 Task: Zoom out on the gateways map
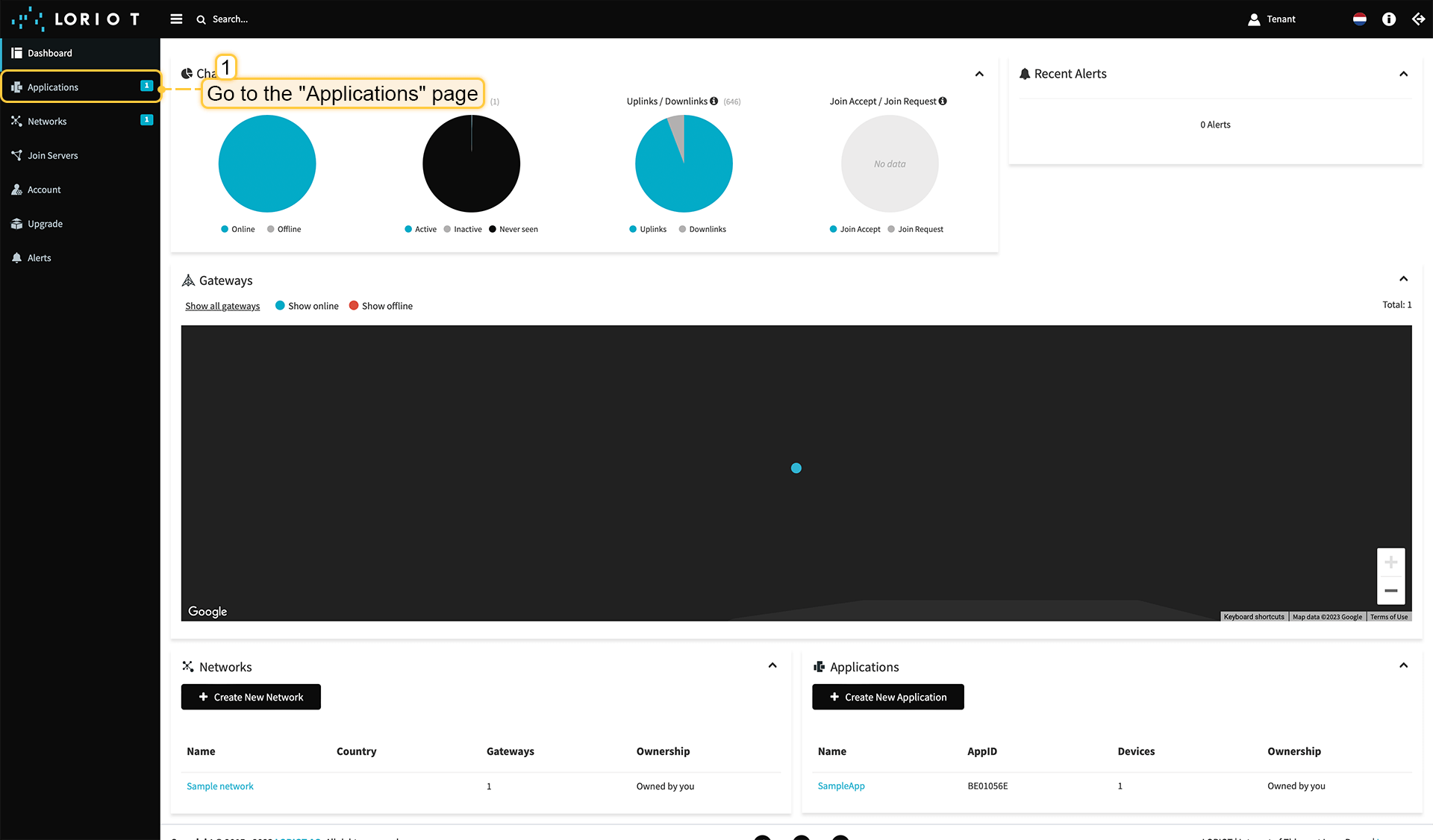coord(1390,590)
